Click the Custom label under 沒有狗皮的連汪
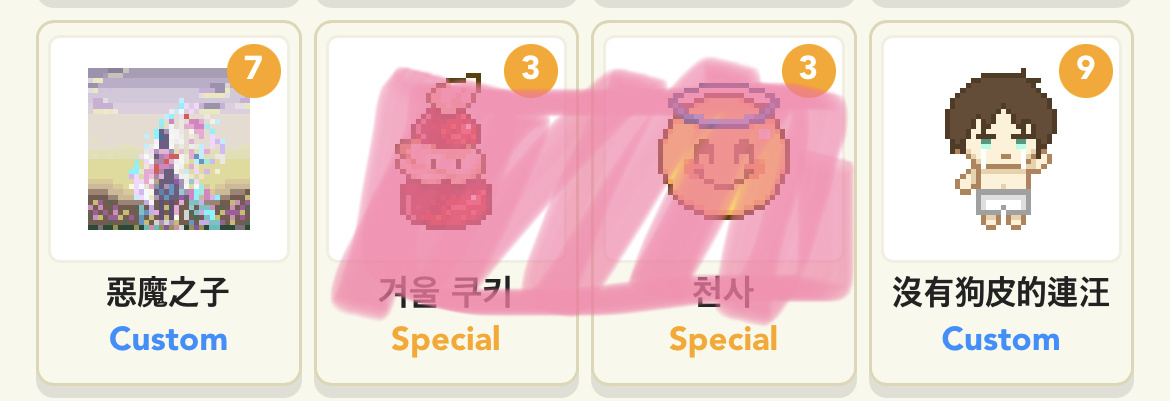Screen dimensions: 1170x401 pyautogui.click(x=1001, y=340)
